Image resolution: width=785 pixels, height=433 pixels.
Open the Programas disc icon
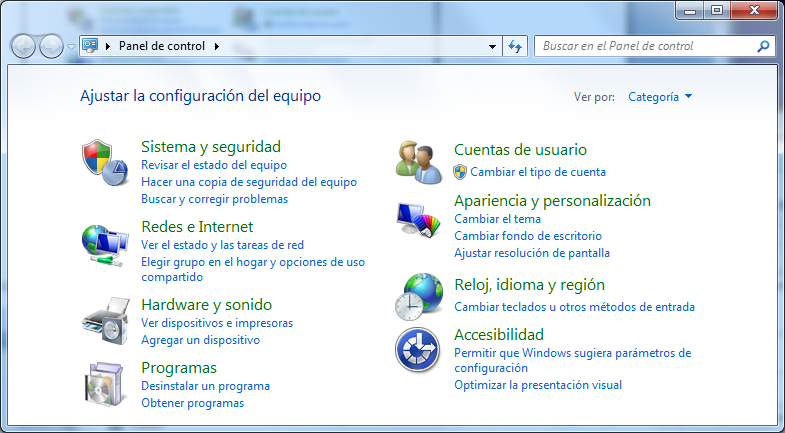click(104, 384)
